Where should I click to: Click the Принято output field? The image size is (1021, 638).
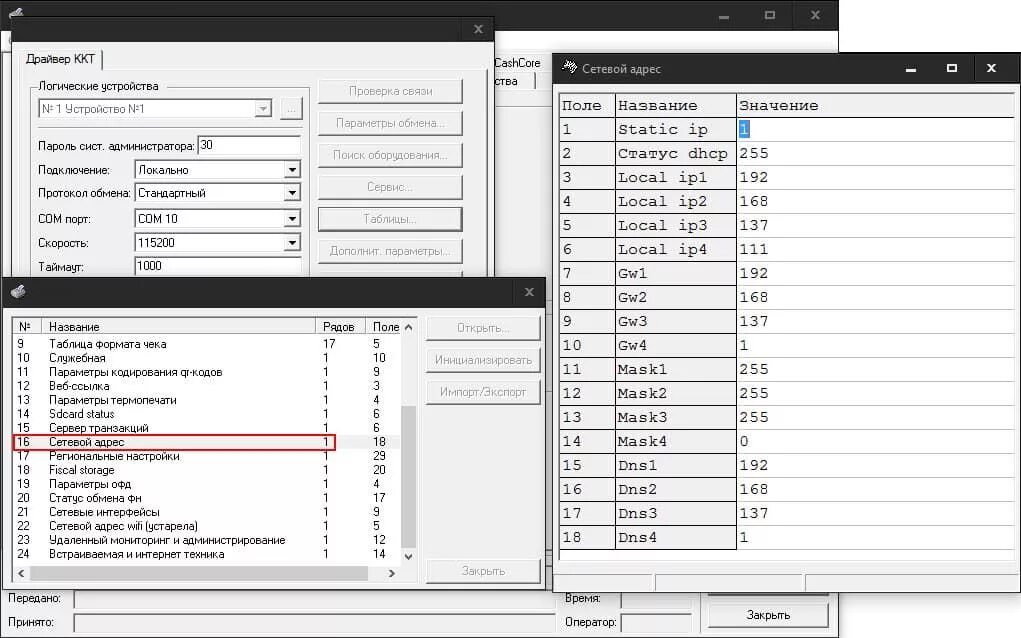pyautogui.click(x=314, y=622)
